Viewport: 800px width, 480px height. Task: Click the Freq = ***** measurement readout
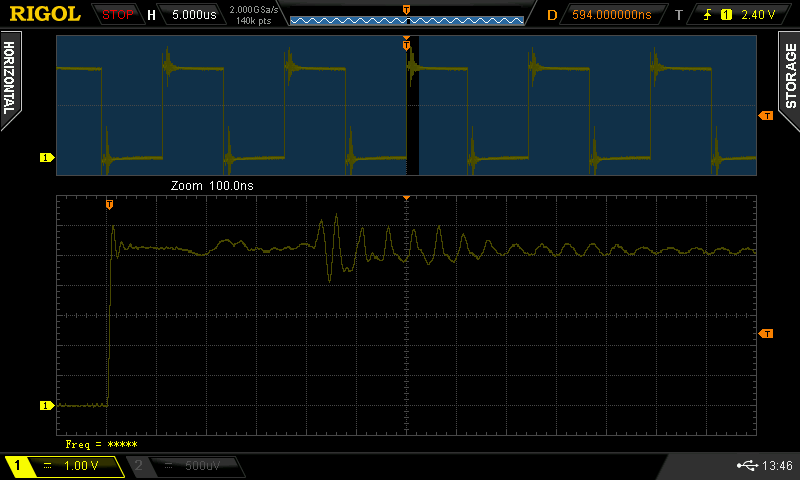(102, 444)
